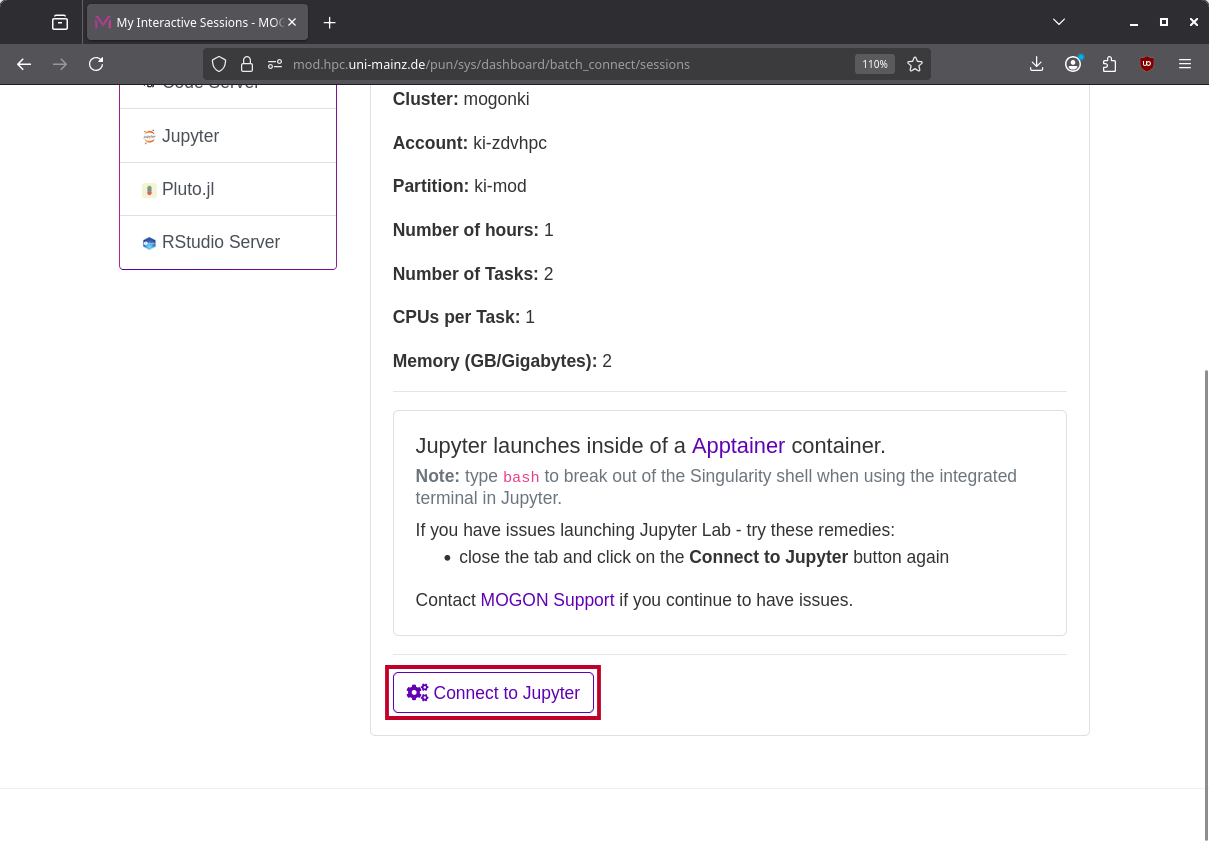The width and height of the screenshot is (1209, 842).
Task: Click the 'Partition: ki-mod' text
Action: [460, 186]
